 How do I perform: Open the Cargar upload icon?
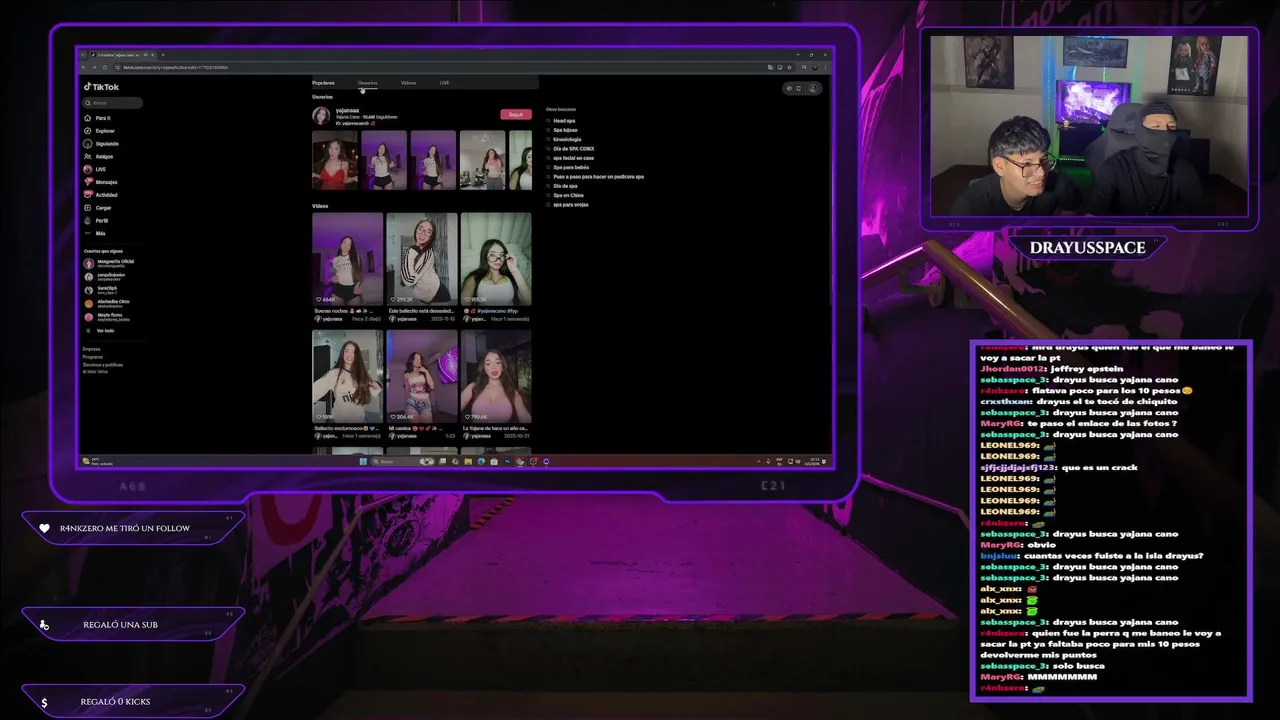[x=88, y=208]
